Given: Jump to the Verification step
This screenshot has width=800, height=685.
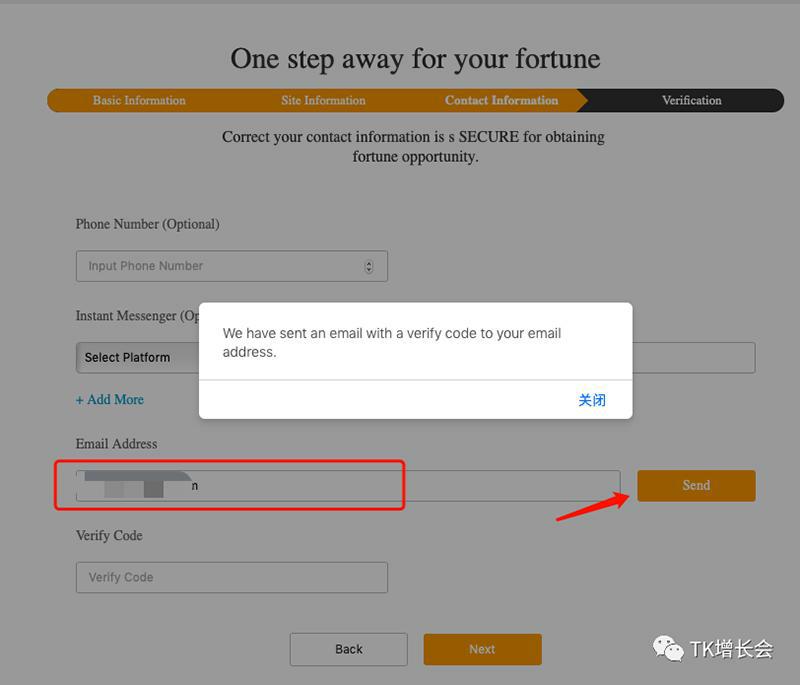Looking at the screenshot, I should pos(691,100).
